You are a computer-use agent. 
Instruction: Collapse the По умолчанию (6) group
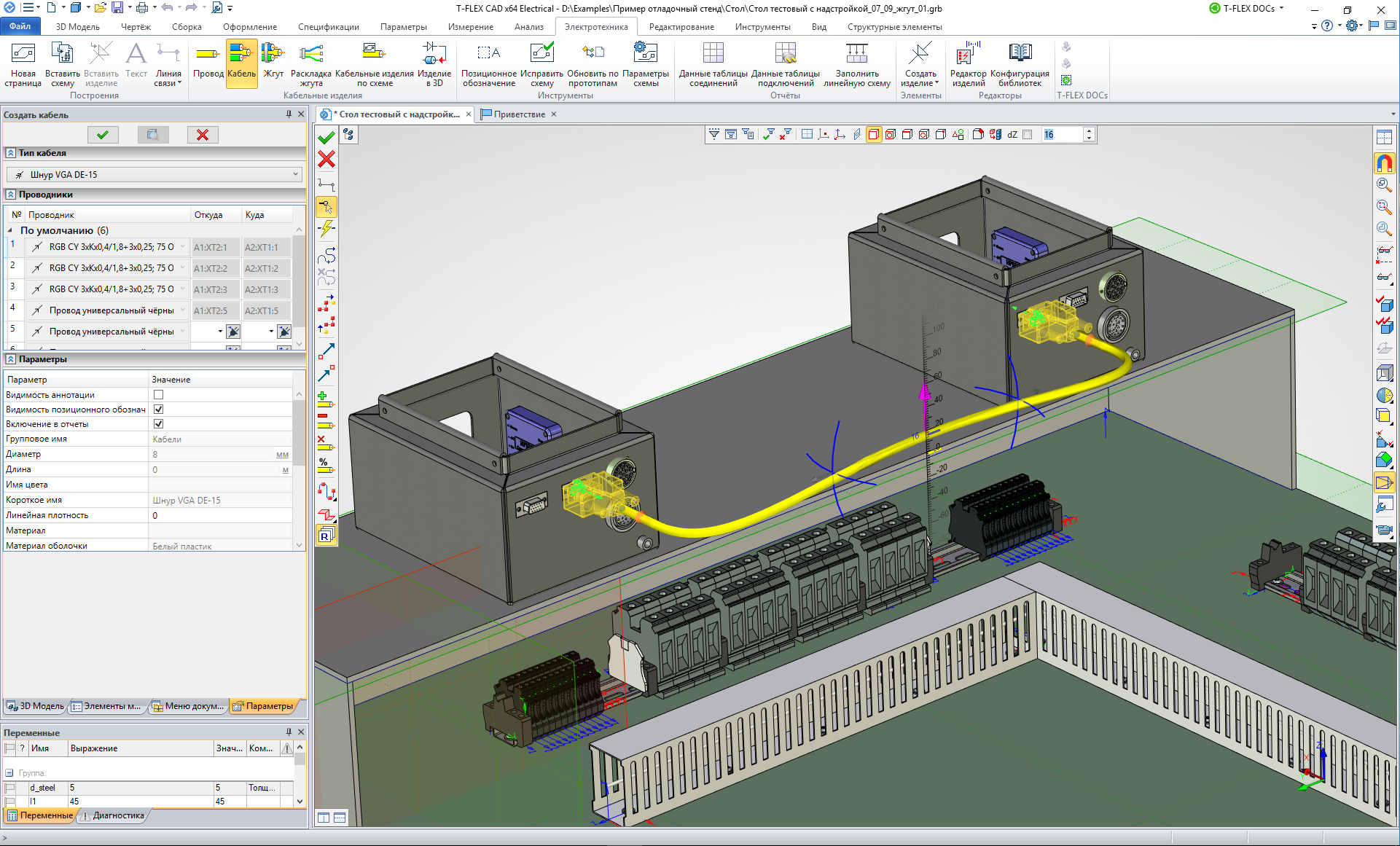point(10,230)
